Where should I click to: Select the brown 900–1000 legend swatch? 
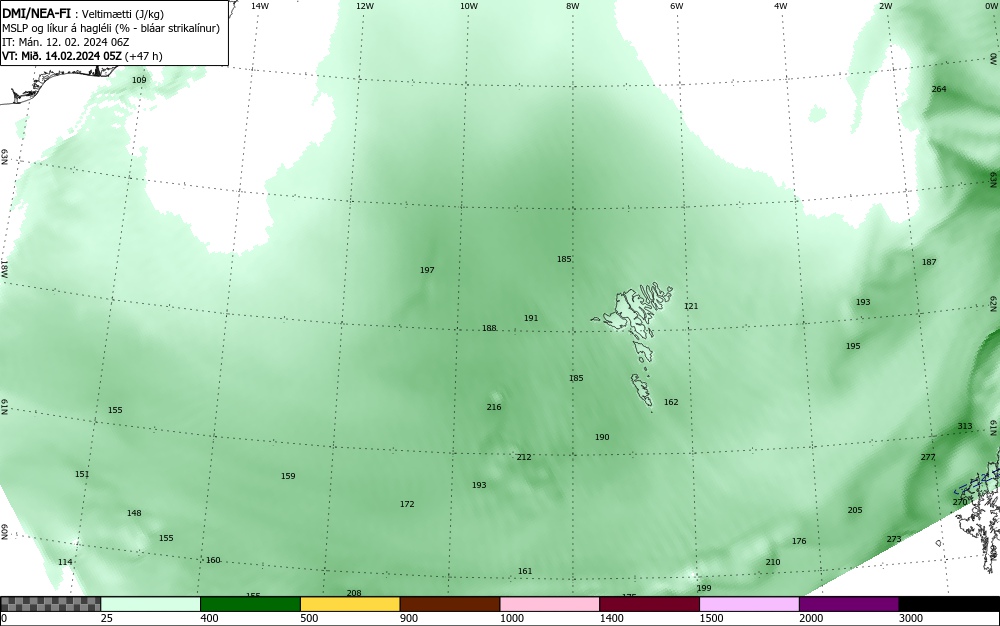tap(450, 604)
